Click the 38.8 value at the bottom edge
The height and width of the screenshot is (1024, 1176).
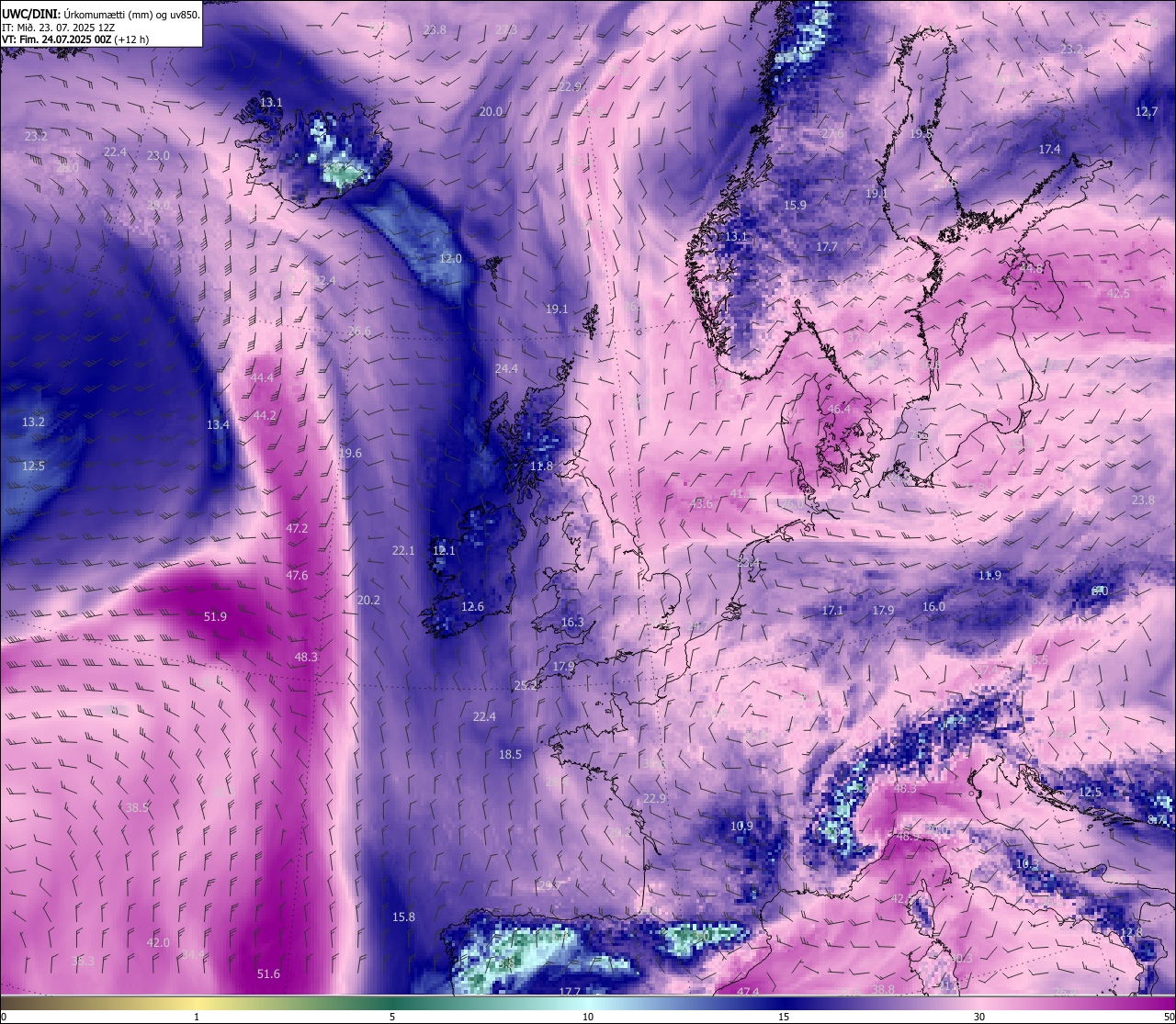coord(883,989)
